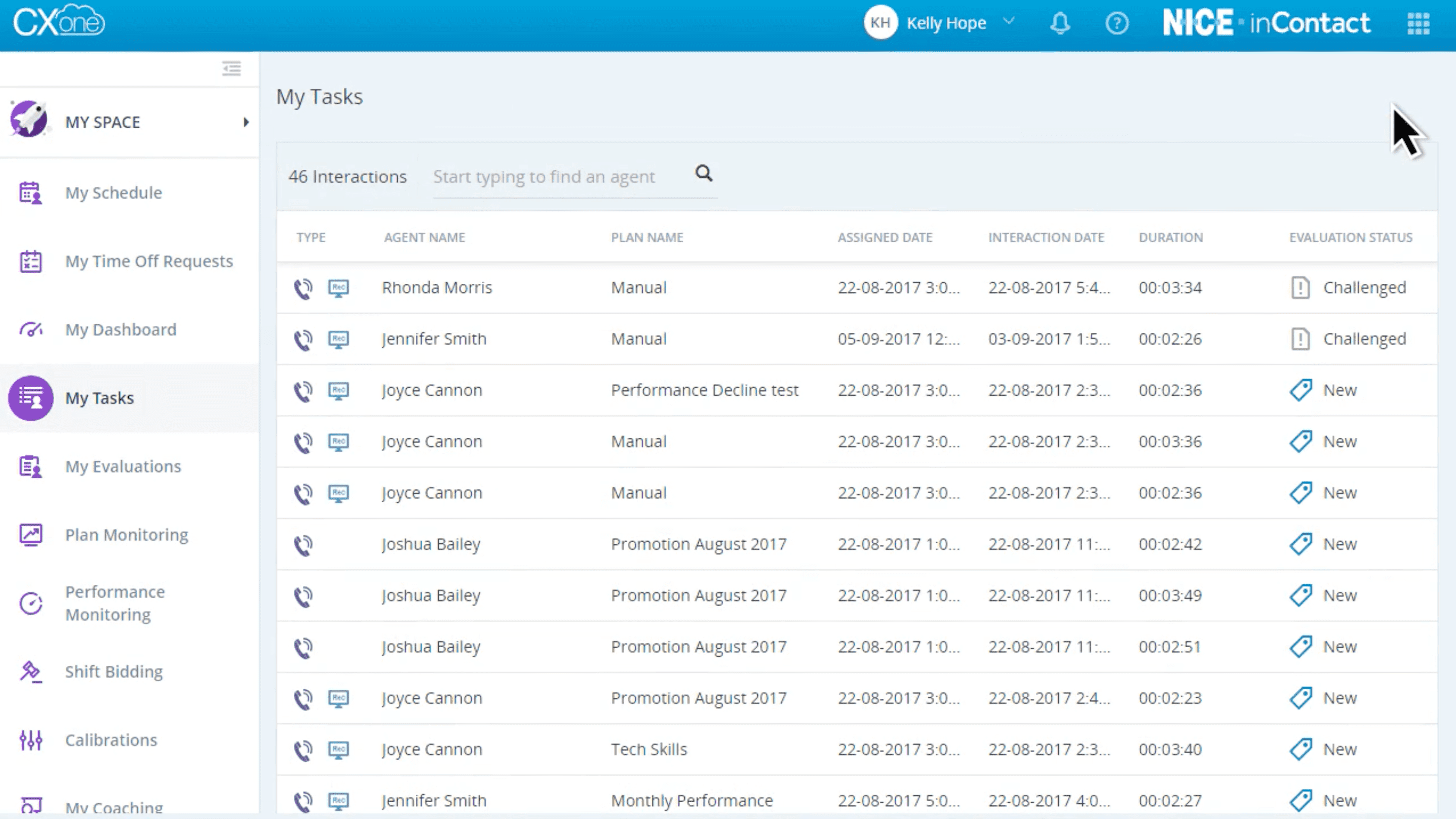Click the Challenged status icon for Jennifer Smith
Image resolution: width=1456 pixels, height=821 pixels.
point(1300,339)
